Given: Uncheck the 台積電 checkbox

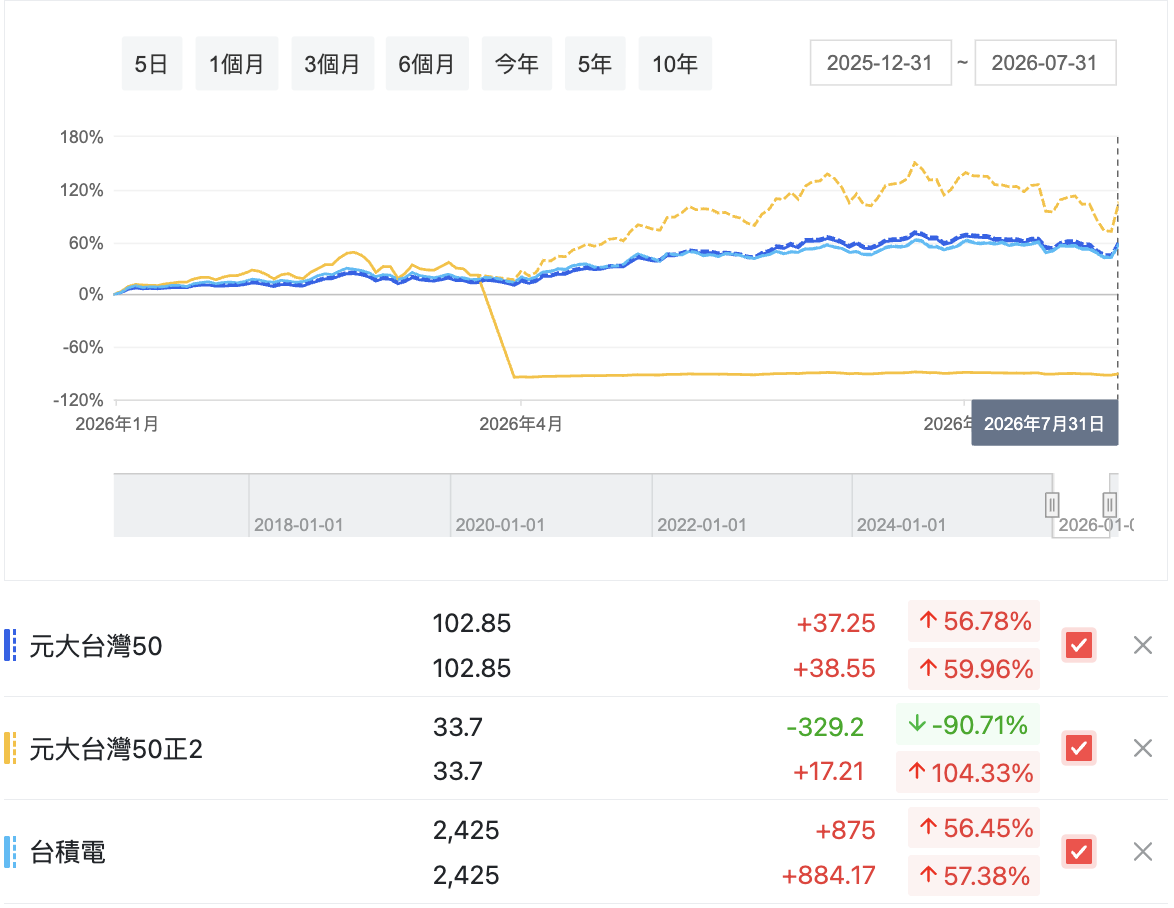Looking at the screenshot, I should point(1079,851).
